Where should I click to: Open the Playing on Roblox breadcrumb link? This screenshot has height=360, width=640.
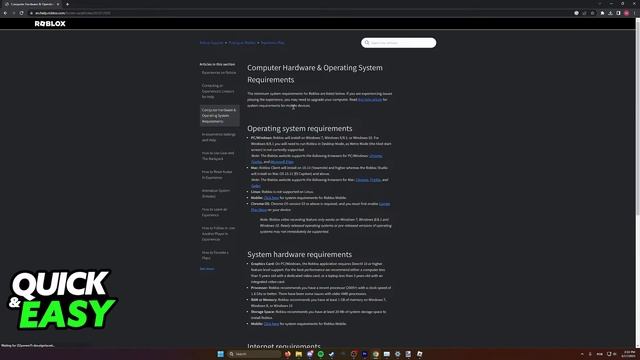[x=242, y=43]
